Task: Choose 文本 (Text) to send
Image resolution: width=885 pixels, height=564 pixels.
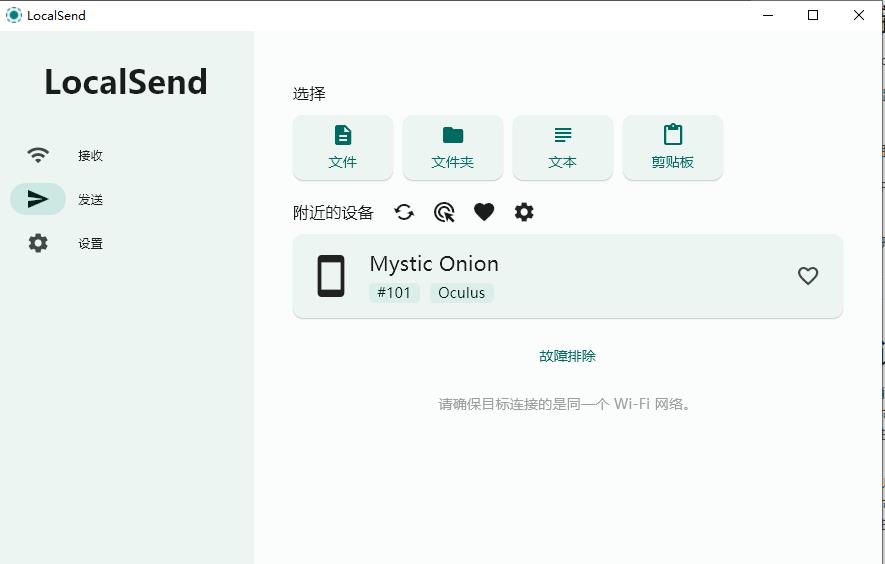Action: (563, 148)
